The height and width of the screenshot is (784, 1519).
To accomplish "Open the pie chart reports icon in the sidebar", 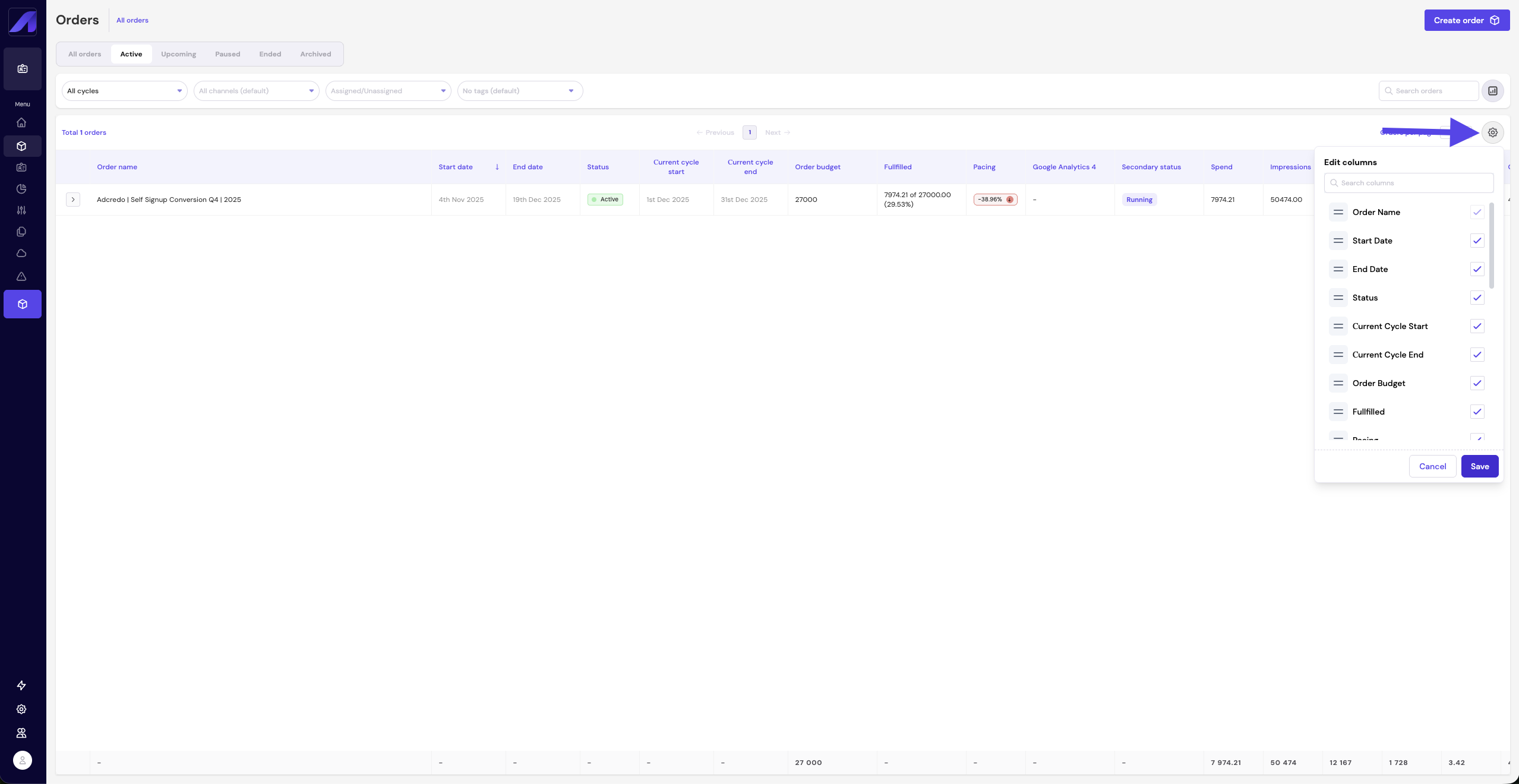I will pyautogui.click(x=21, y=189).
